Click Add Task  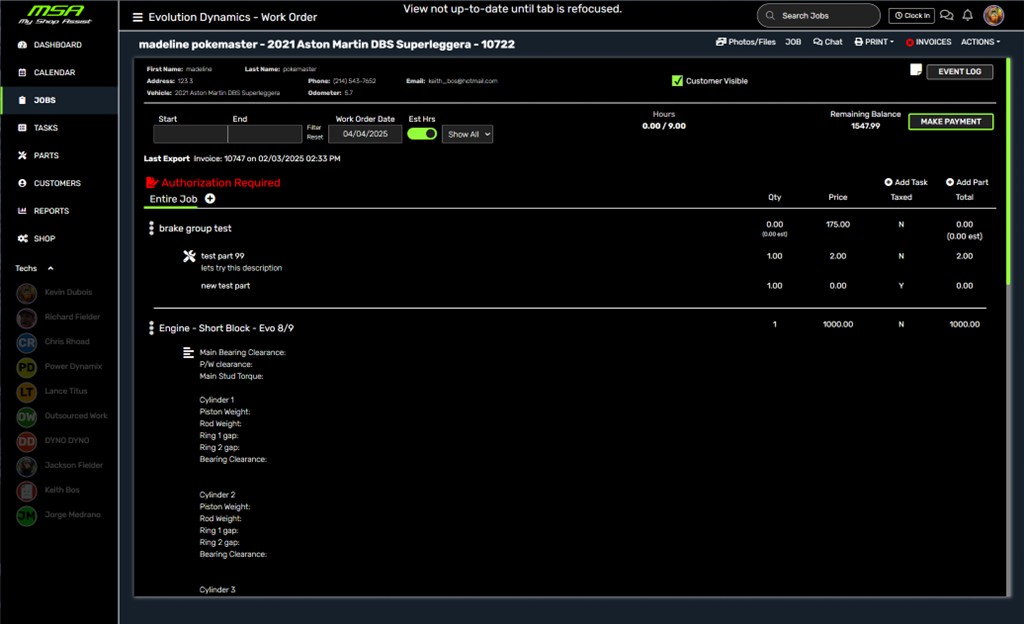[x=906, y=182]
